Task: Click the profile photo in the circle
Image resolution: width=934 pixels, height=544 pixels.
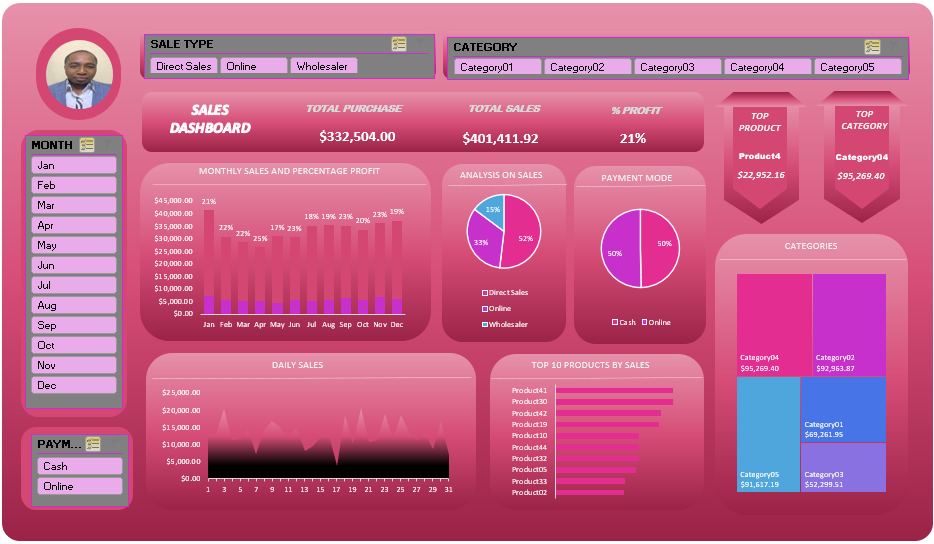Action: [x=78, y=74]
